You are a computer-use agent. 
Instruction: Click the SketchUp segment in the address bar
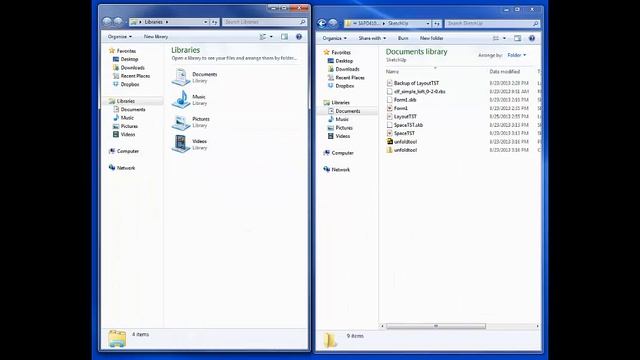click(398, 24)
